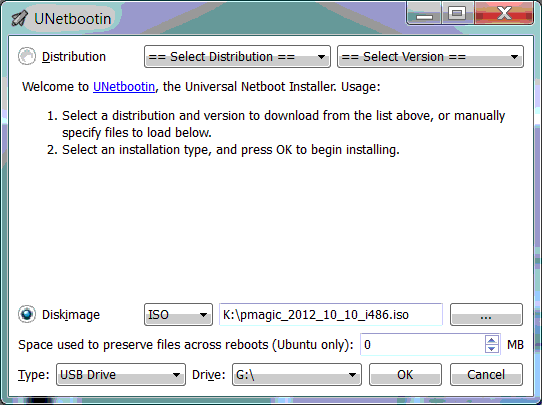Click the persistence space MB field
This screenshot has width=542, height=405.
(x=422, y=345)
